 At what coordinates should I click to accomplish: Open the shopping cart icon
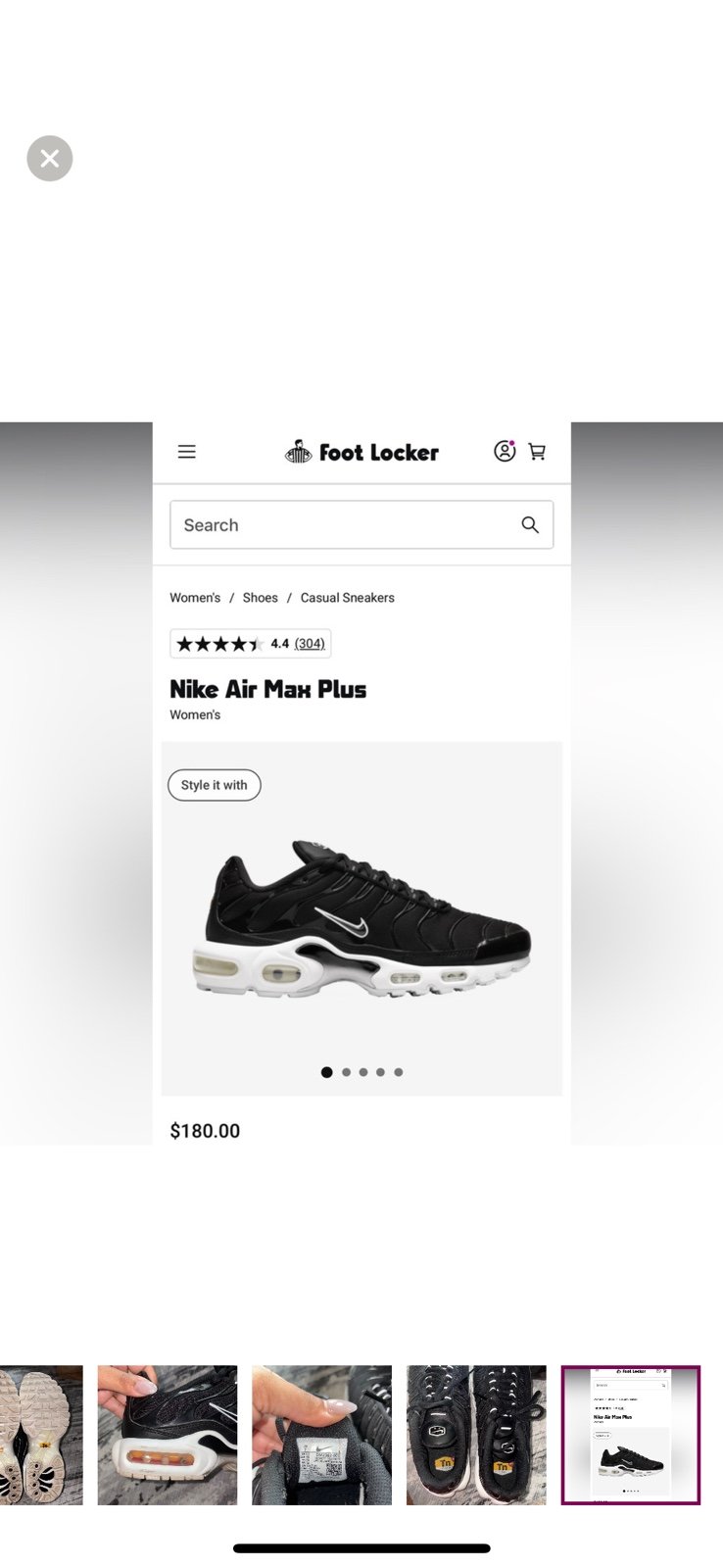pyautogui.click(x=537, y=452)
